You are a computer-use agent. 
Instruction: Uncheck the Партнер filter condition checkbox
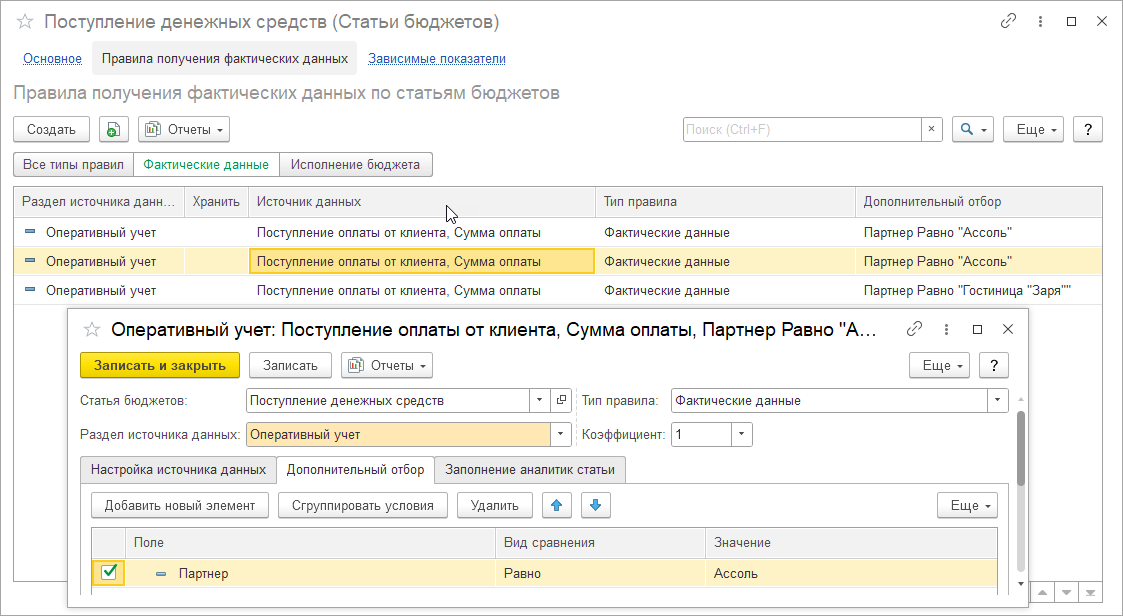point(109,573)
